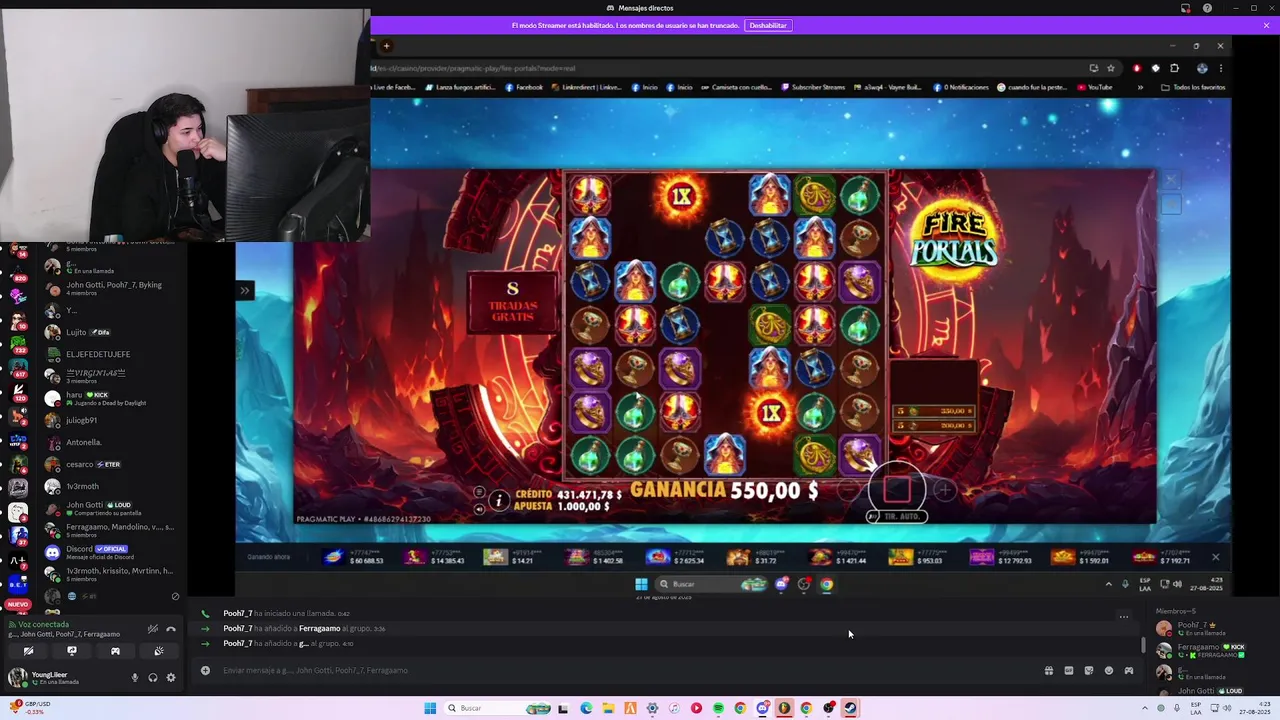Open the emoji picker

pyautogui.click(x=1109, y=670)
